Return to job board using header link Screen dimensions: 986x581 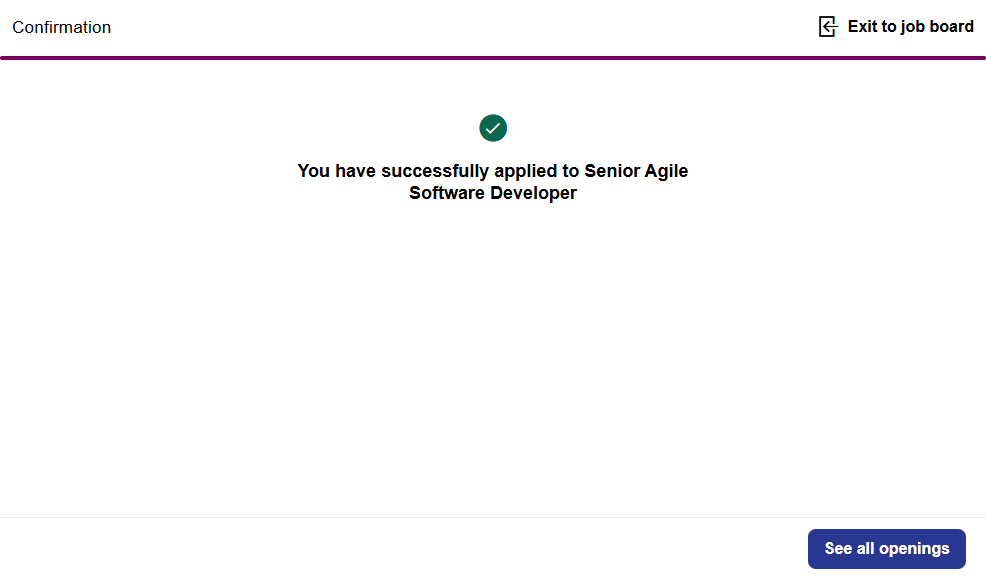pos(910,27)
